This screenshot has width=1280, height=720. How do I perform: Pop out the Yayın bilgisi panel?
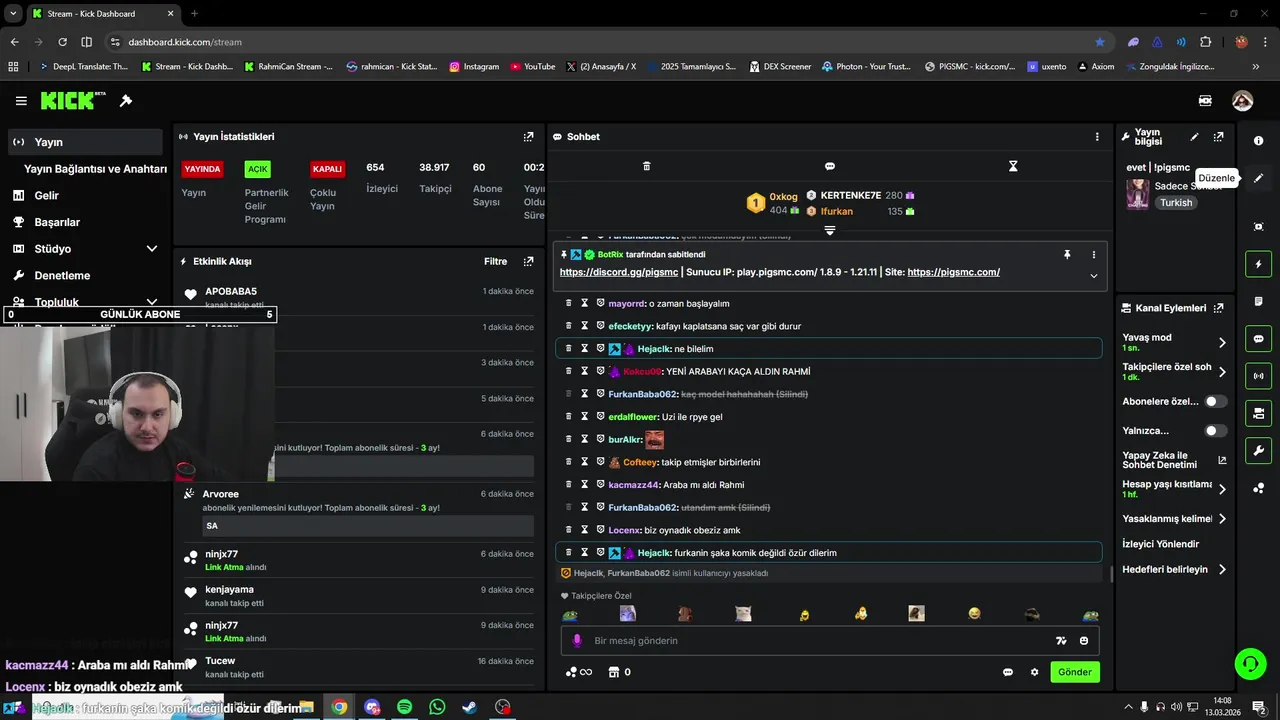1218,137
